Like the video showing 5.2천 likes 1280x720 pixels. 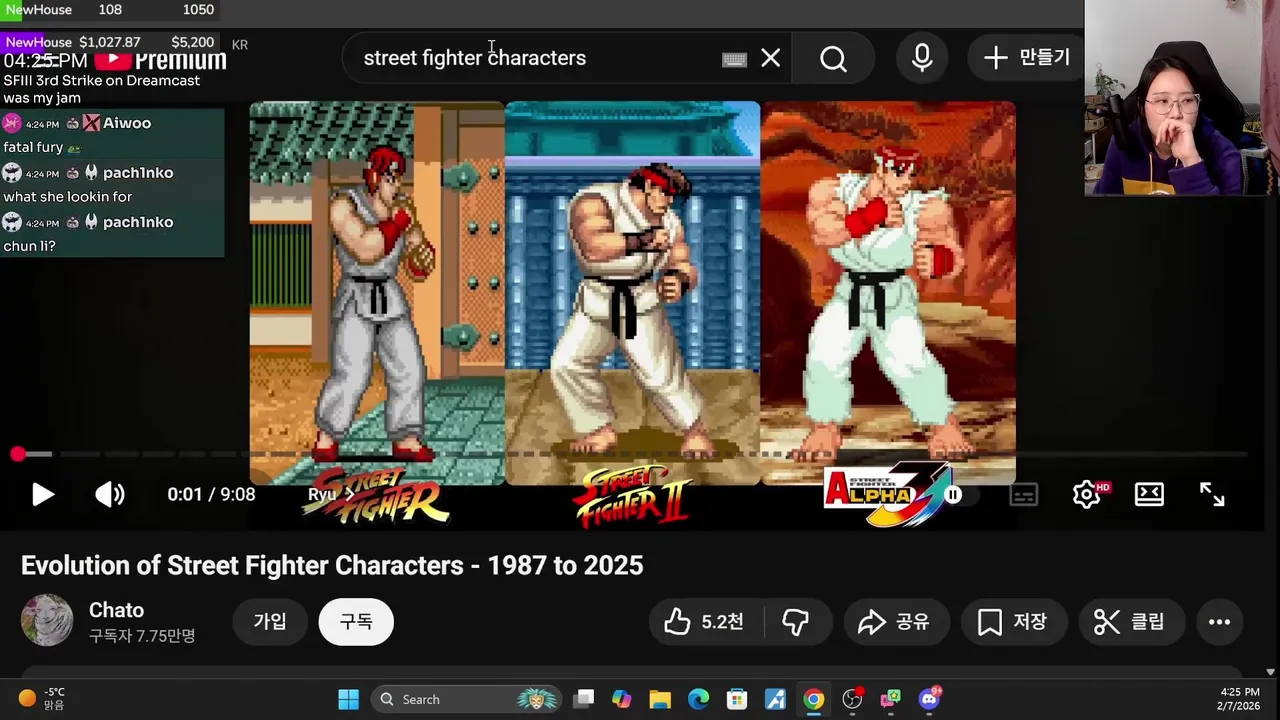click(704, 622)
